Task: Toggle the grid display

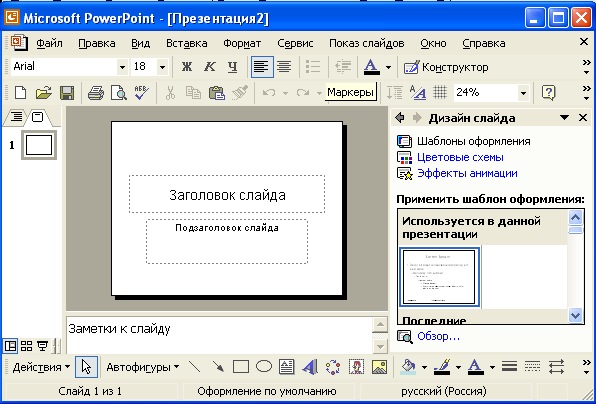Action: [x=440, y=92]
